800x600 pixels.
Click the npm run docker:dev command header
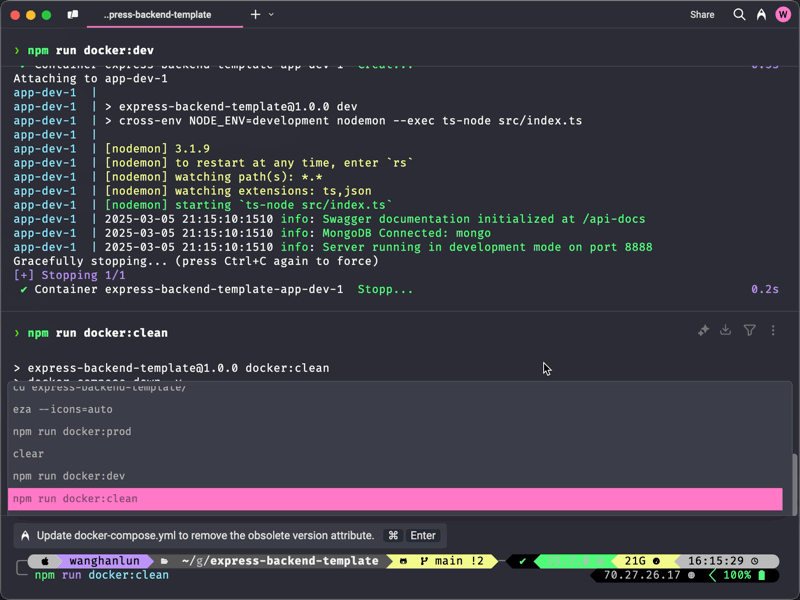point(90,51)
